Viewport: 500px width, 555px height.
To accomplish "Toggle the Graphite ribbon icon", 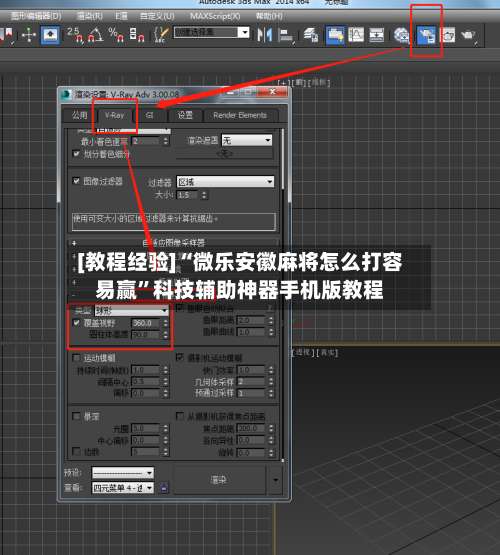I will coord(335,35).
